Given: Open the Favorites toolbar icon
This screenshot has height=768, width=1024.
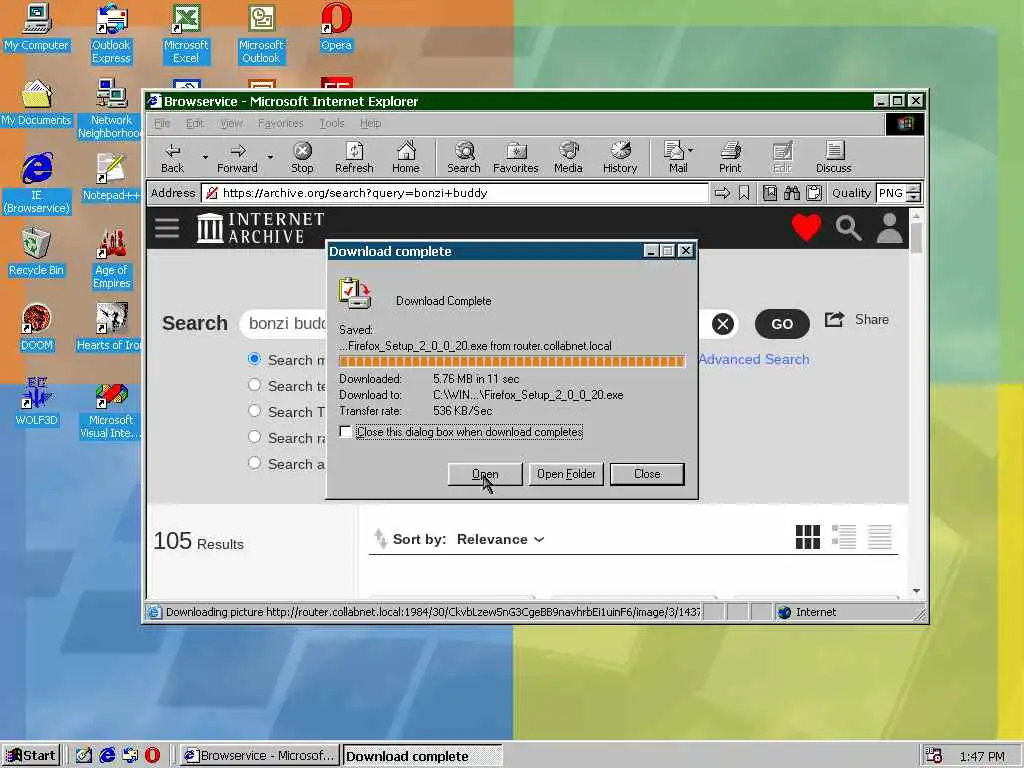Looking at the screenshot, I should (x=515, y=157).
